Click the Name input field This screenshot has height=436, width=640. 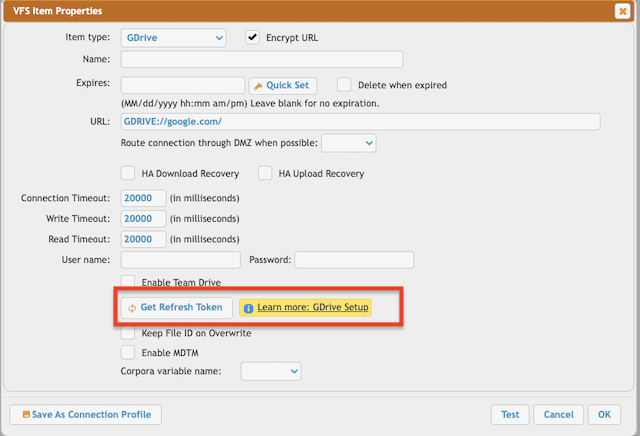coord(262,59)
